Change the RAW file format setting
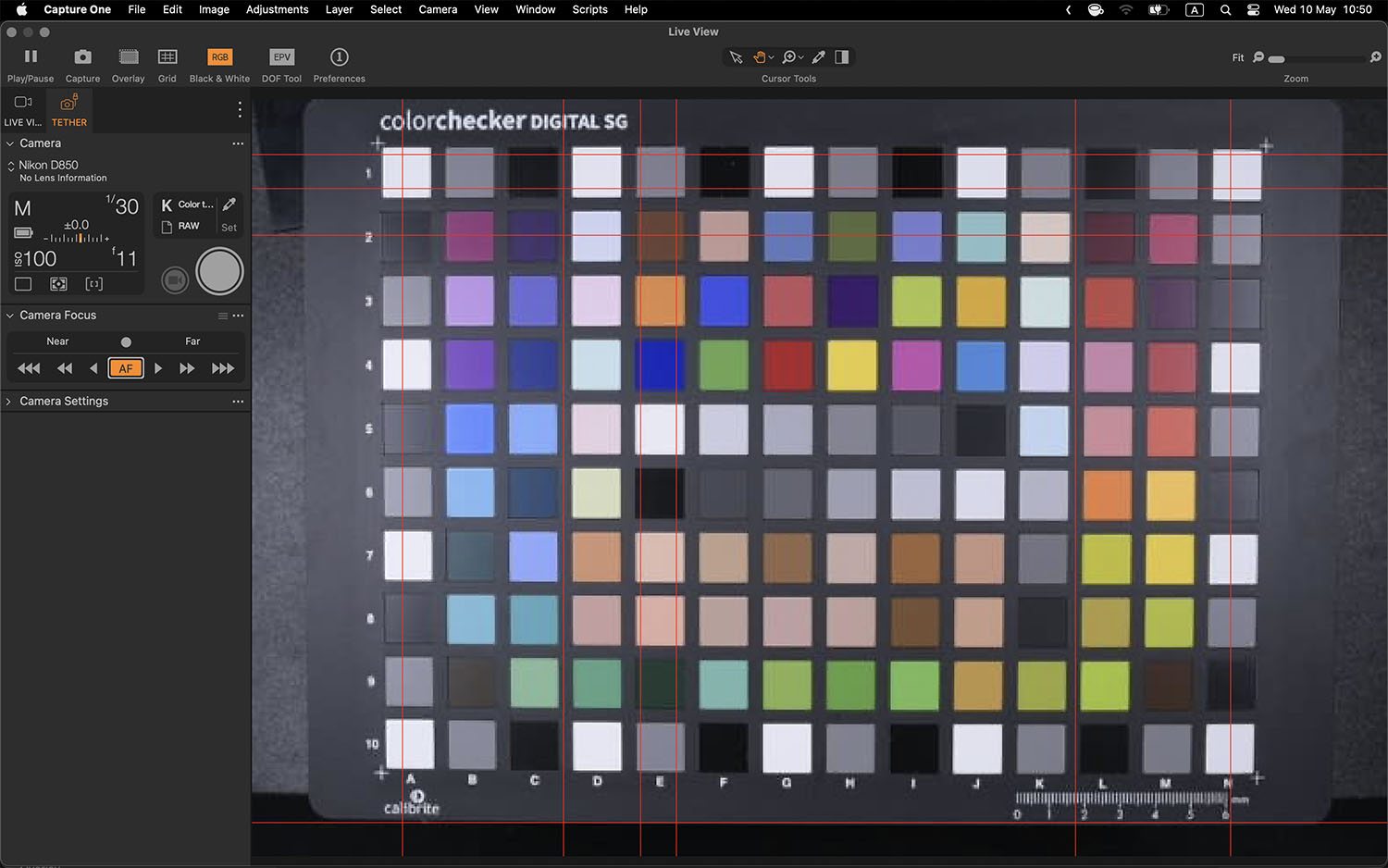1388x868 pixels. (x=181, y=227)
